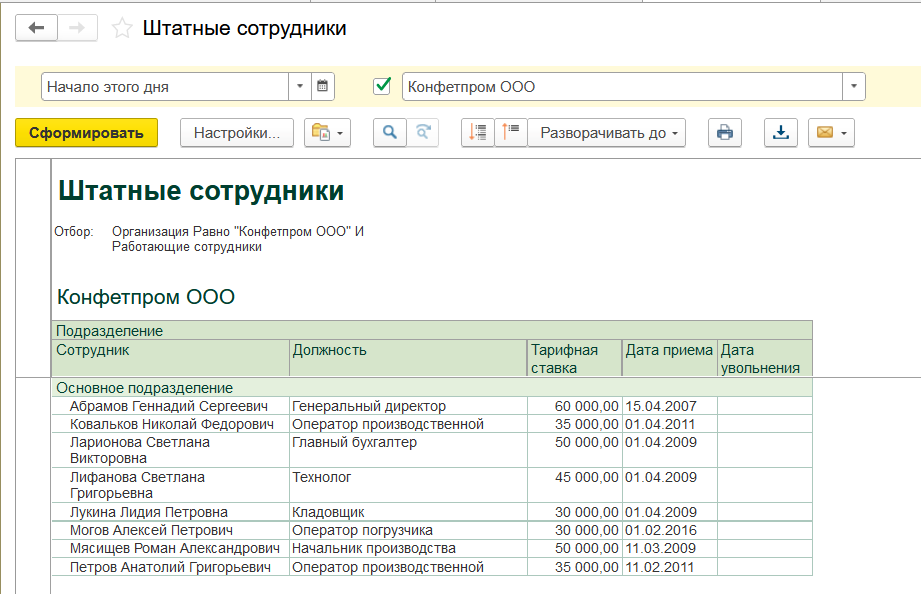
Task: Select the hire date 15.04.2007
Action: 670,406
